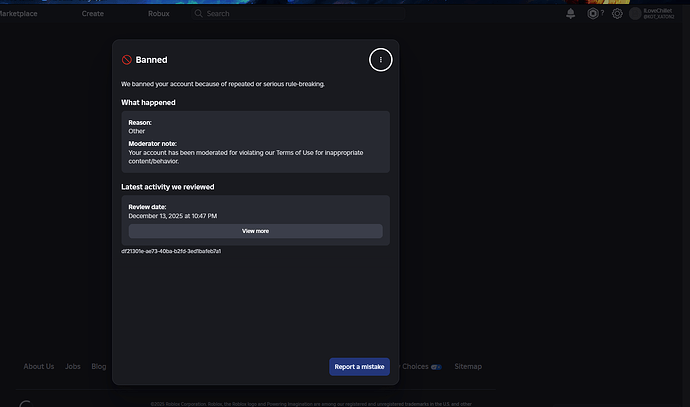Viewport: 690px width, 407px height.
Task: Open the About Us footer link
Action: pyautogui.click(x=39, y=367)
